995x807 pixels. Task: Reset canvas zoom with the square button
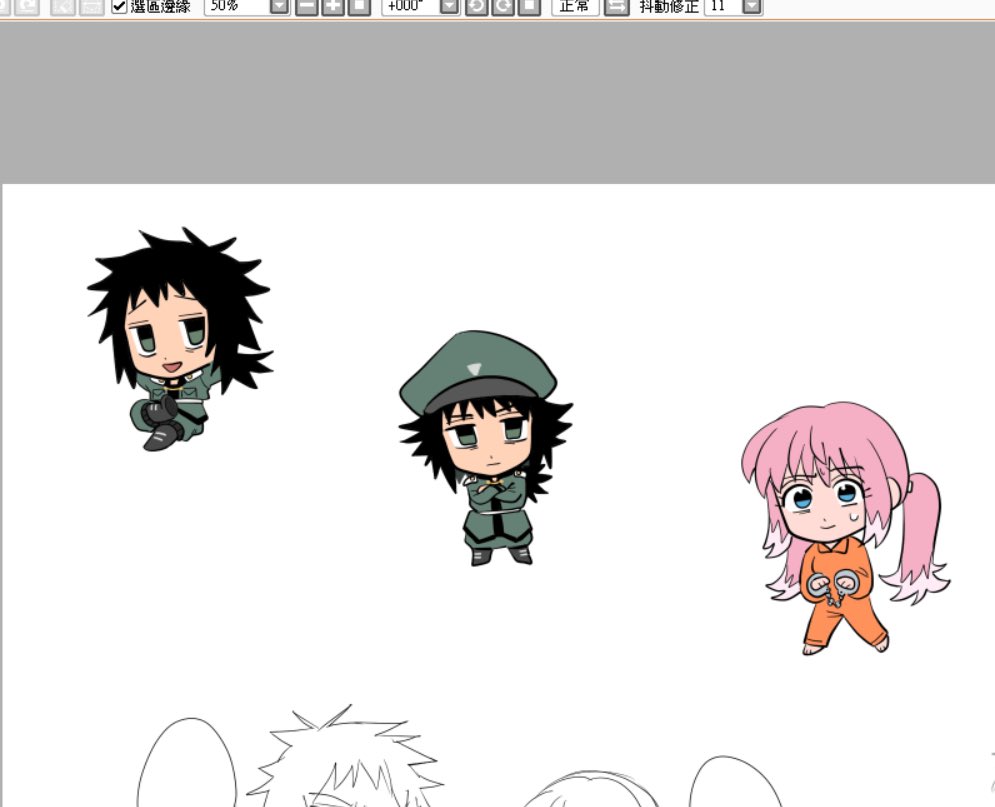[x=360, y=6]
